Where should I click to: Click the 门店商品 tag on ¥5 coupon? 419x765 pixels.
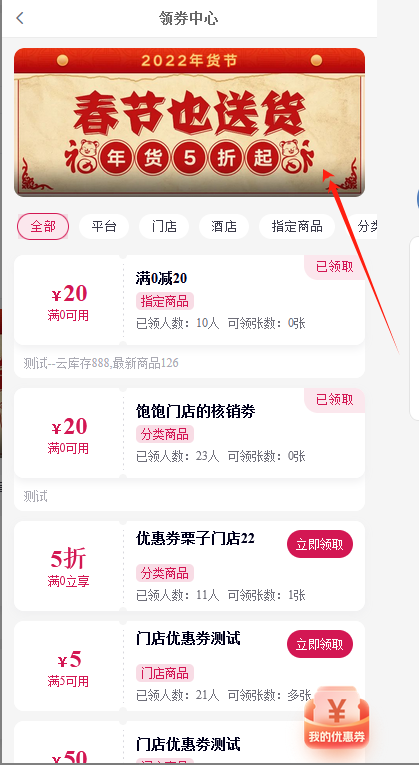pyautogui.click(x=165, y=673)
